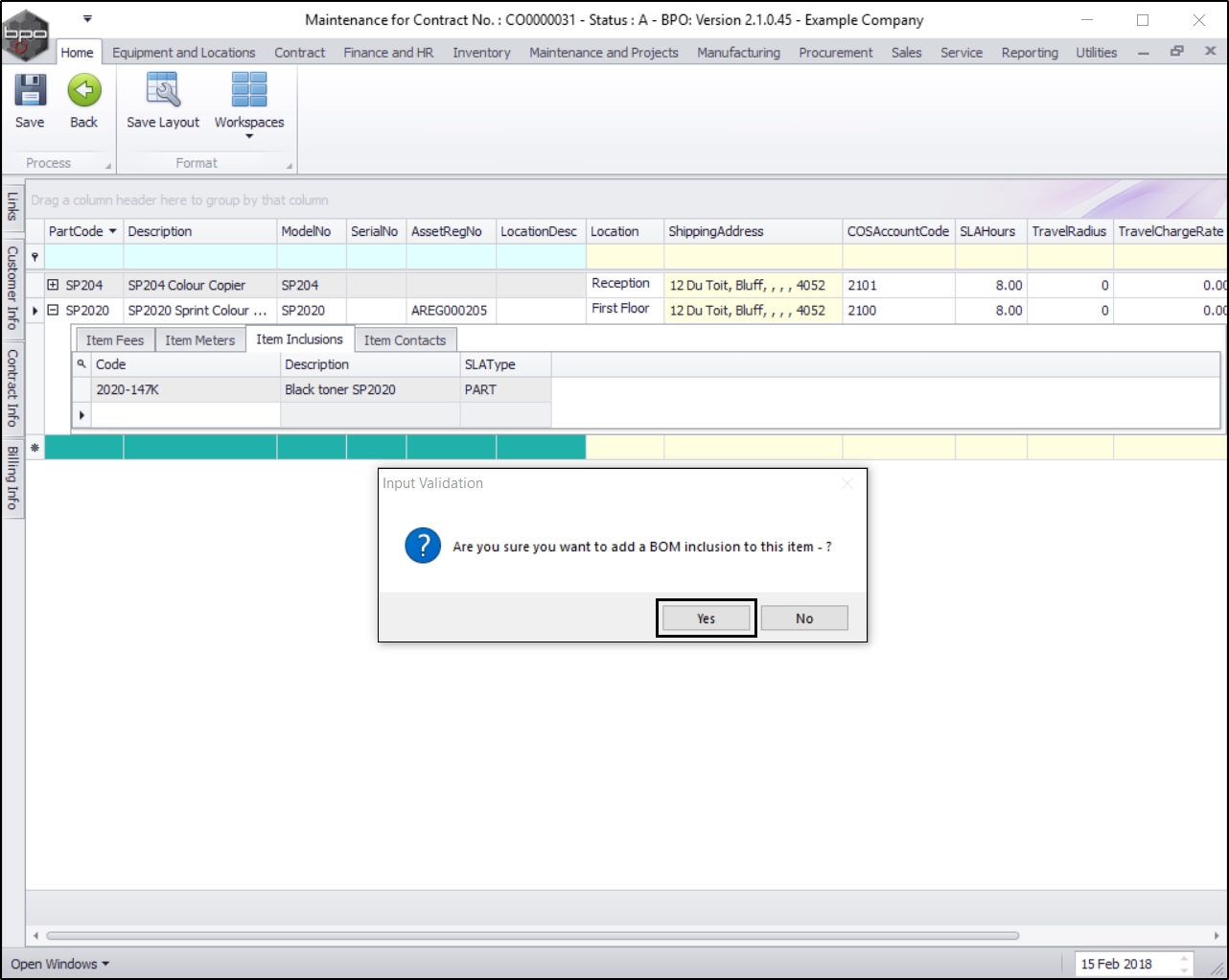
Task: Select the Item Inclusions tab
Action: click(x=299, y=339)
